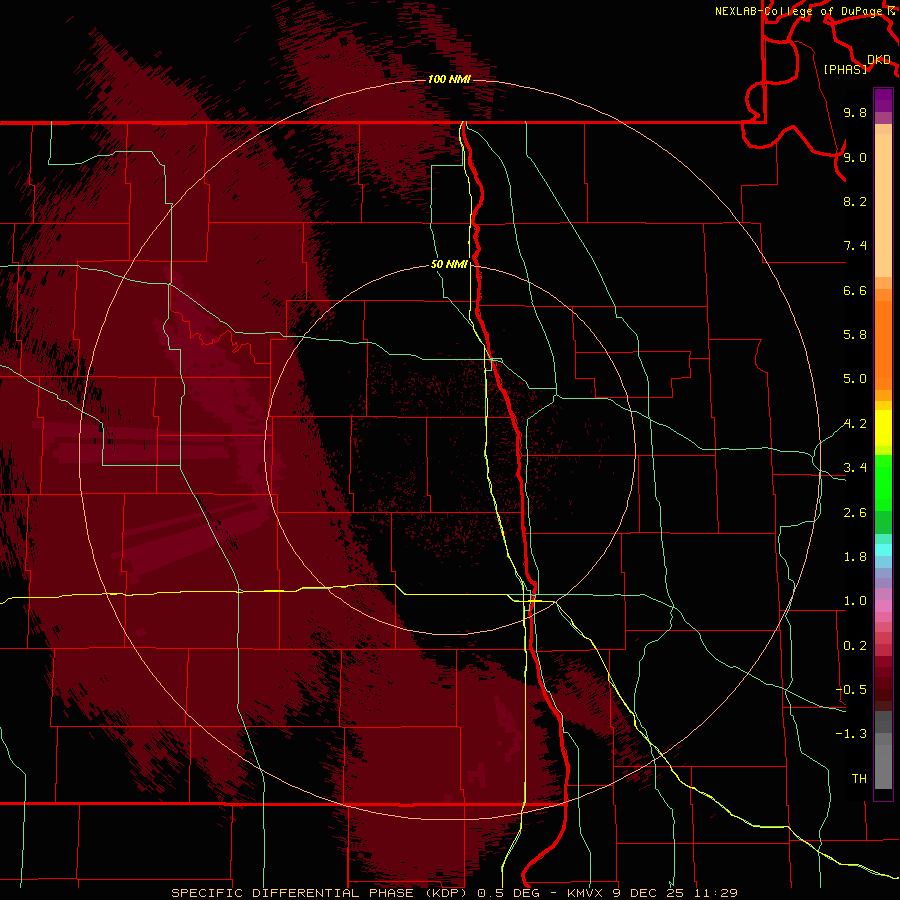Click the "[PHAS]" units label
This screenshot has height=900, width=900.
845,69
